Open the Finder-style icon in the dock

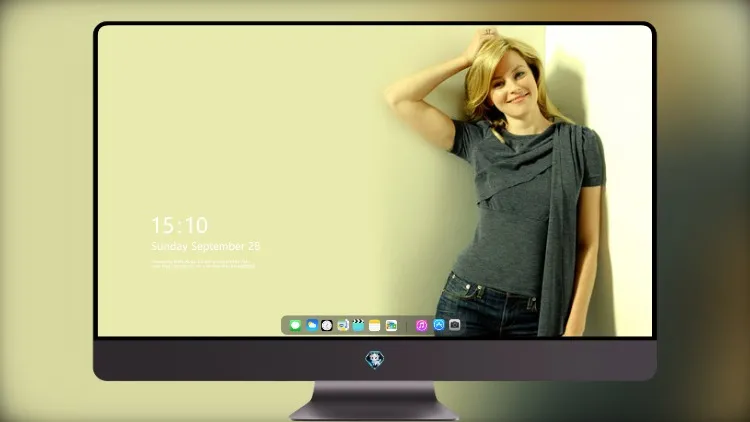pyautogui.click(x=342, y=325)
